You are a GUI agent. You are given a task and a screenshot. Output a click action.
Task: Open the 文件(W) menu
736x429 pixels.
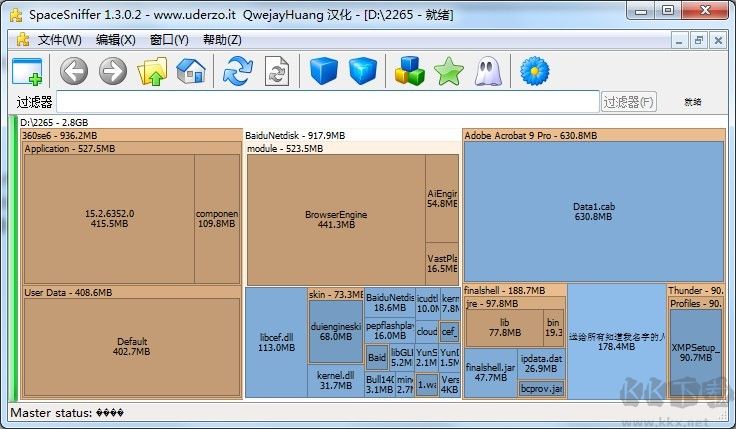(60, 40)
